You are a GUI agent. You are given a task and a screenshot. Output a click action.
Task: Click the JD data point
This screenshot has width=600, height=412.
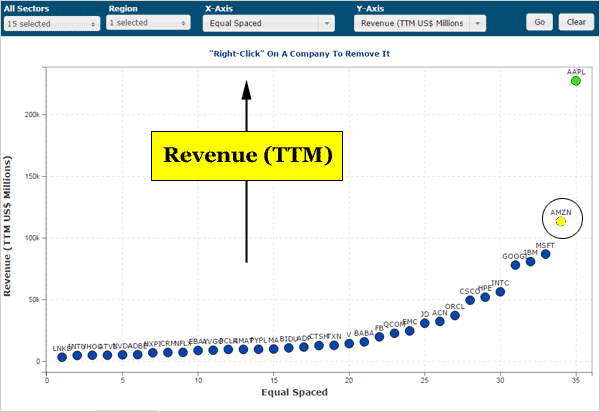(424, 323)
